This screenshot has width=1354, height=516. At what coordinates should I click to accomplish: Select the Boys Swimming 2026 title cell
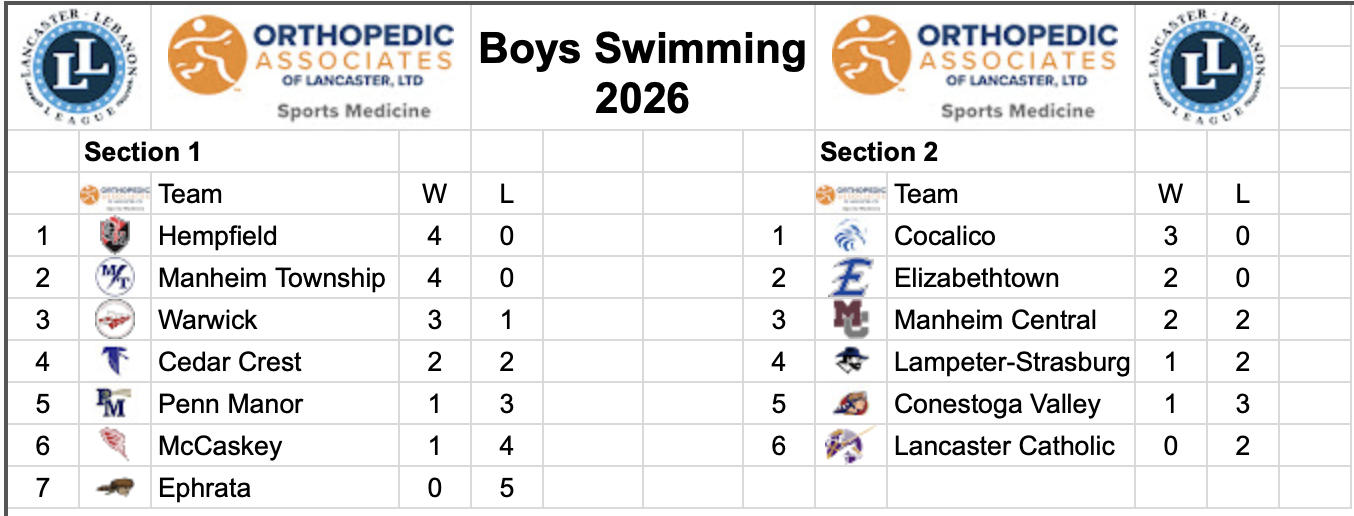click(x=642, y=72)
